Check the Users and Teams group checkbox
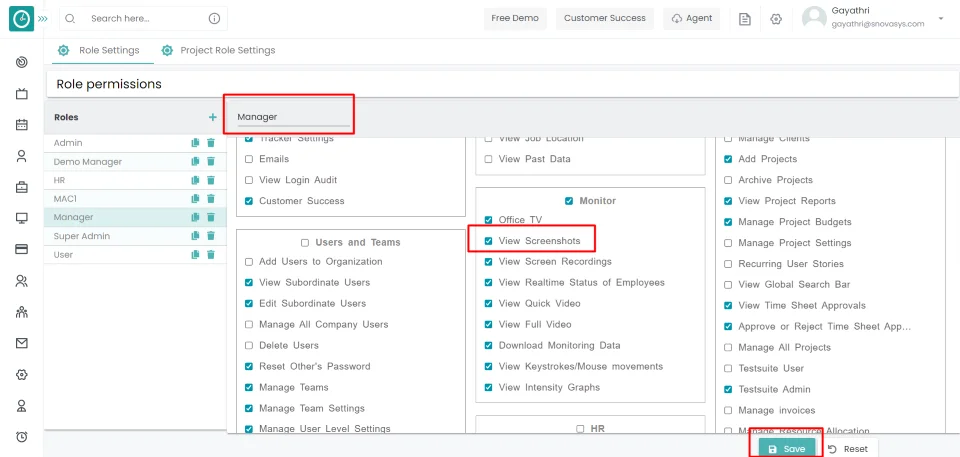The height and width of the screenshot is (457, 960). click(305, 243)
